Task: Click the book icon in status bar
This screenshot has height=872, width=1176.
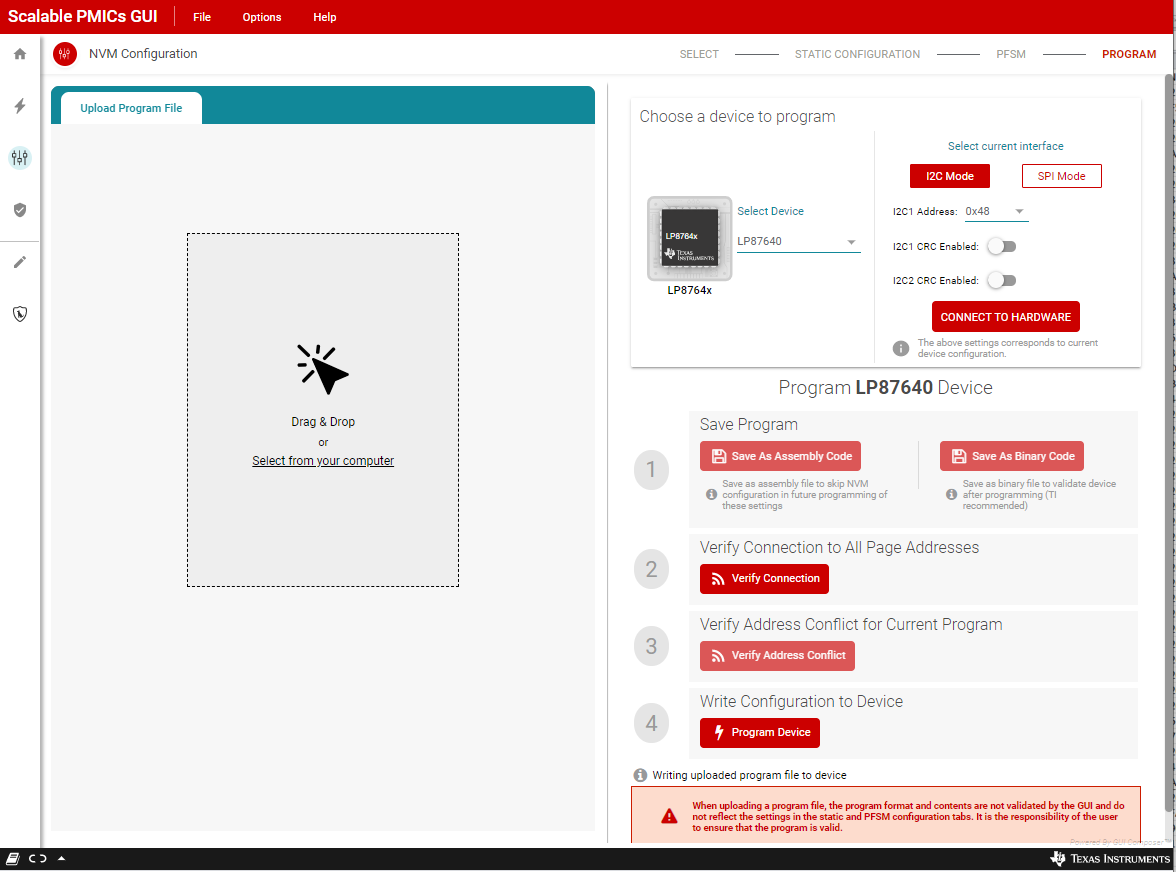Action: [13, 859]
